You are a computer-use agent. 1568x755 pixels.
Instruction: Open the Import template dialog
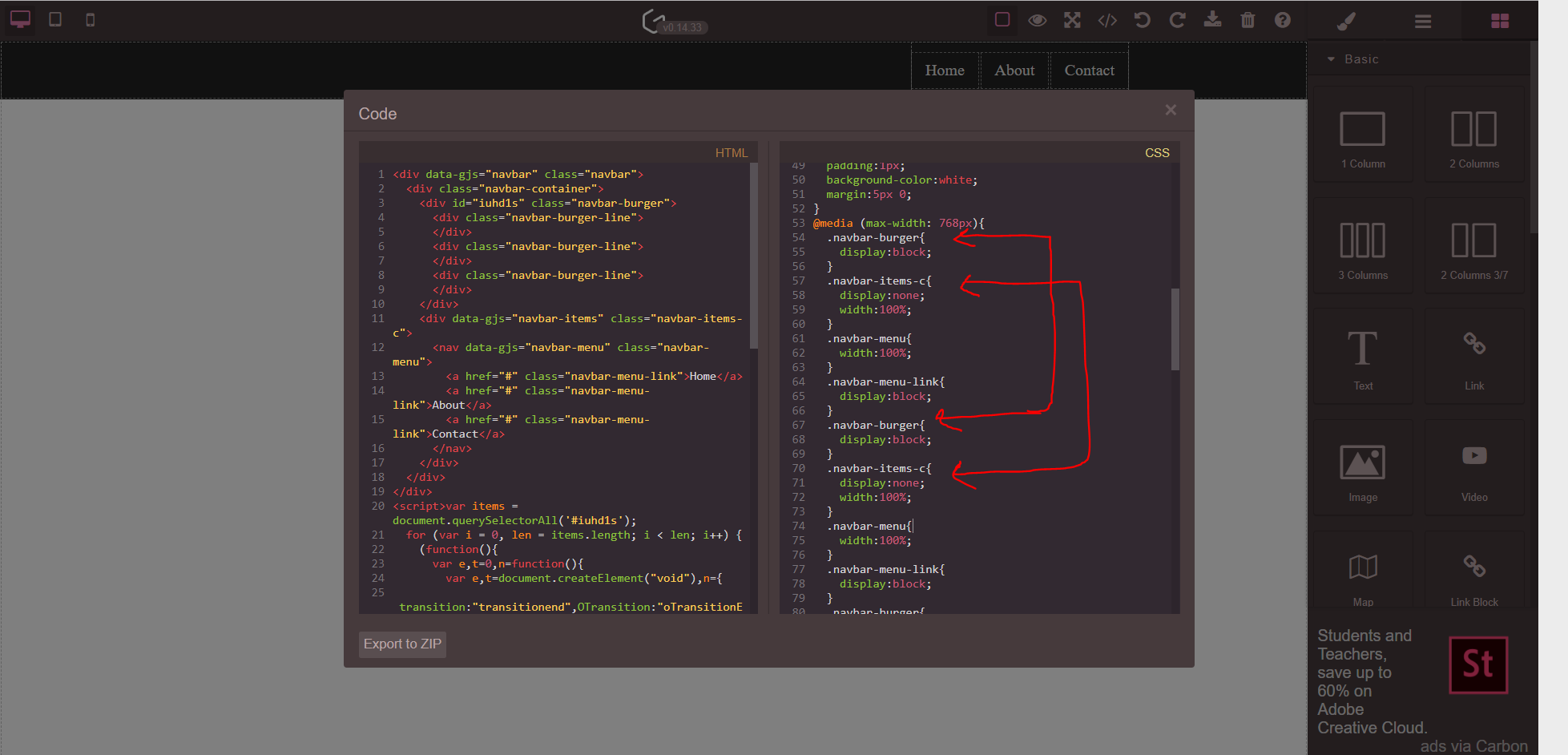coord(1212,20)
